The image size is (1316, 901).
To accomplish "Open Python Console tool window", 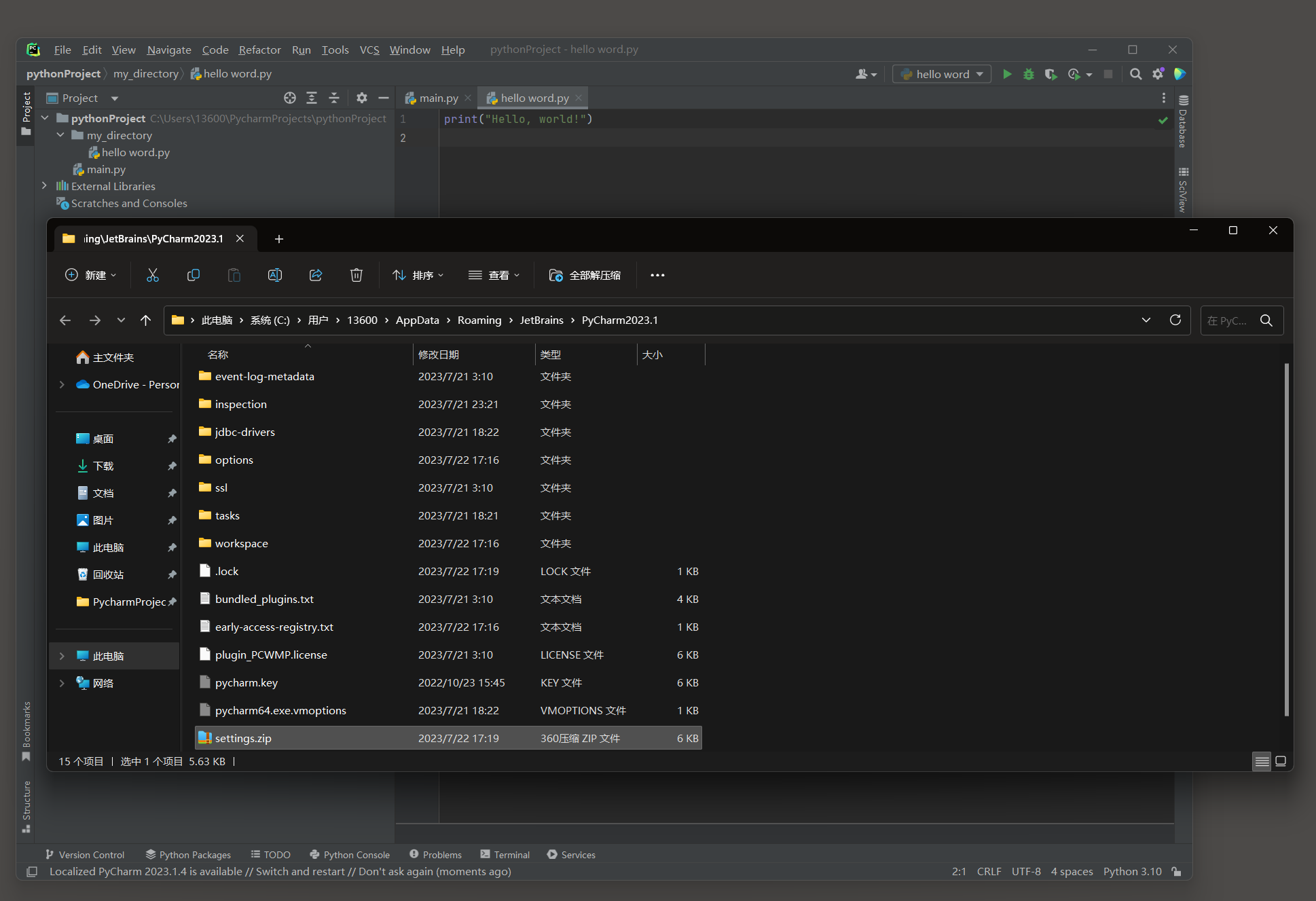I will (350, 855).
